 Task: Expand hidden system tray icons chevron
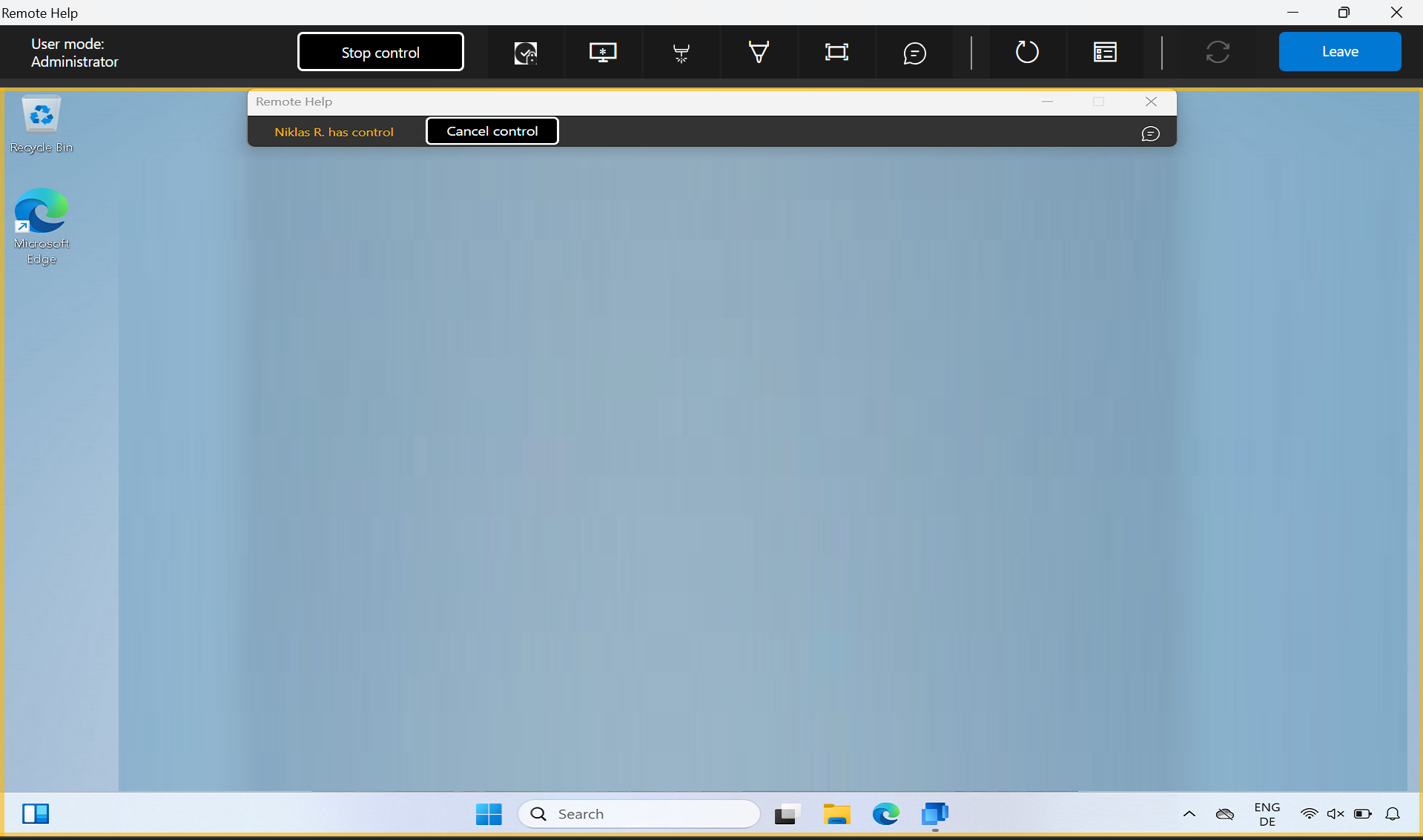click(x=1189, y=814)
